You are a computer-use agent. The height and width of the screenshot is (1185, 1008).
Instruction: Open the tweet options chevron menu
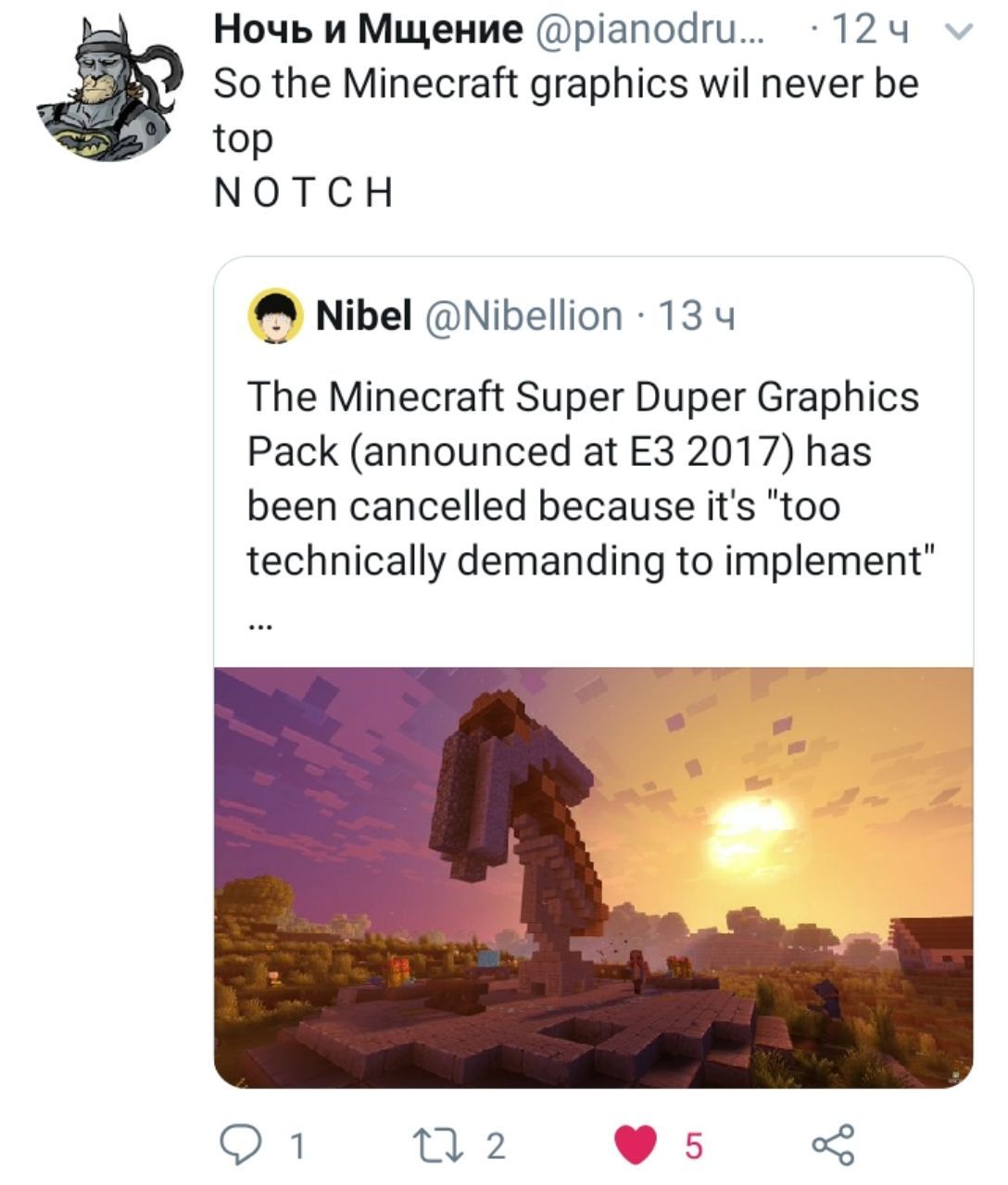coord(962,32)
